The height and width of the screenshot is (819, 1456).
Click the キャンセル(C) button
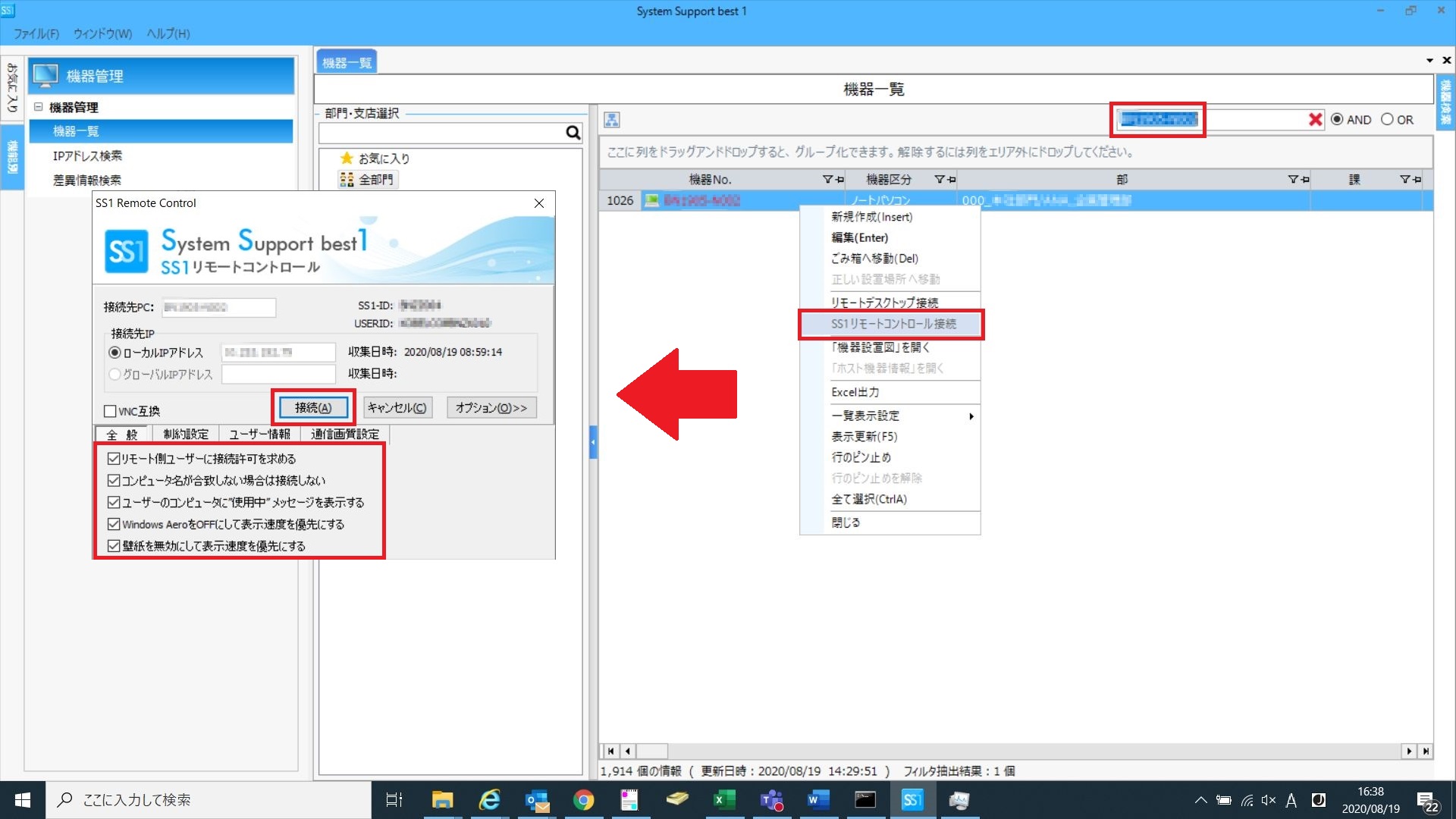pyautogui.click(x=397, y=408)
